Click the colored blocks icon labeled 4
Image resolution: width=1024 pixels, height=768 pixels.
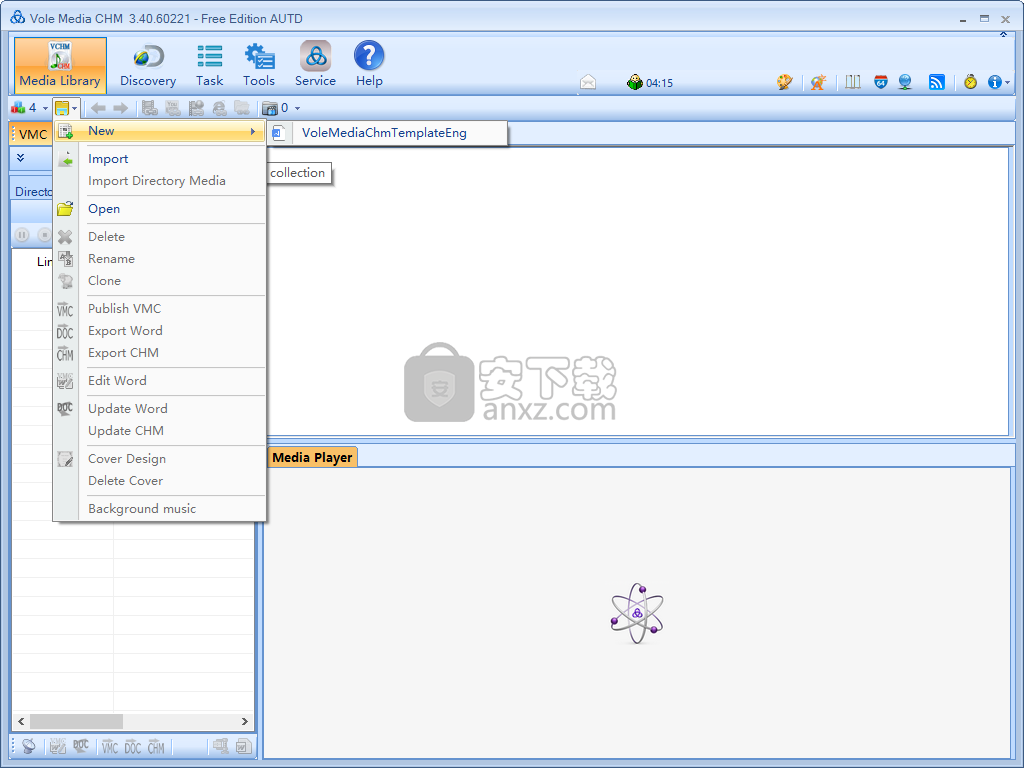pyautogui.click(x=24, y=108)
